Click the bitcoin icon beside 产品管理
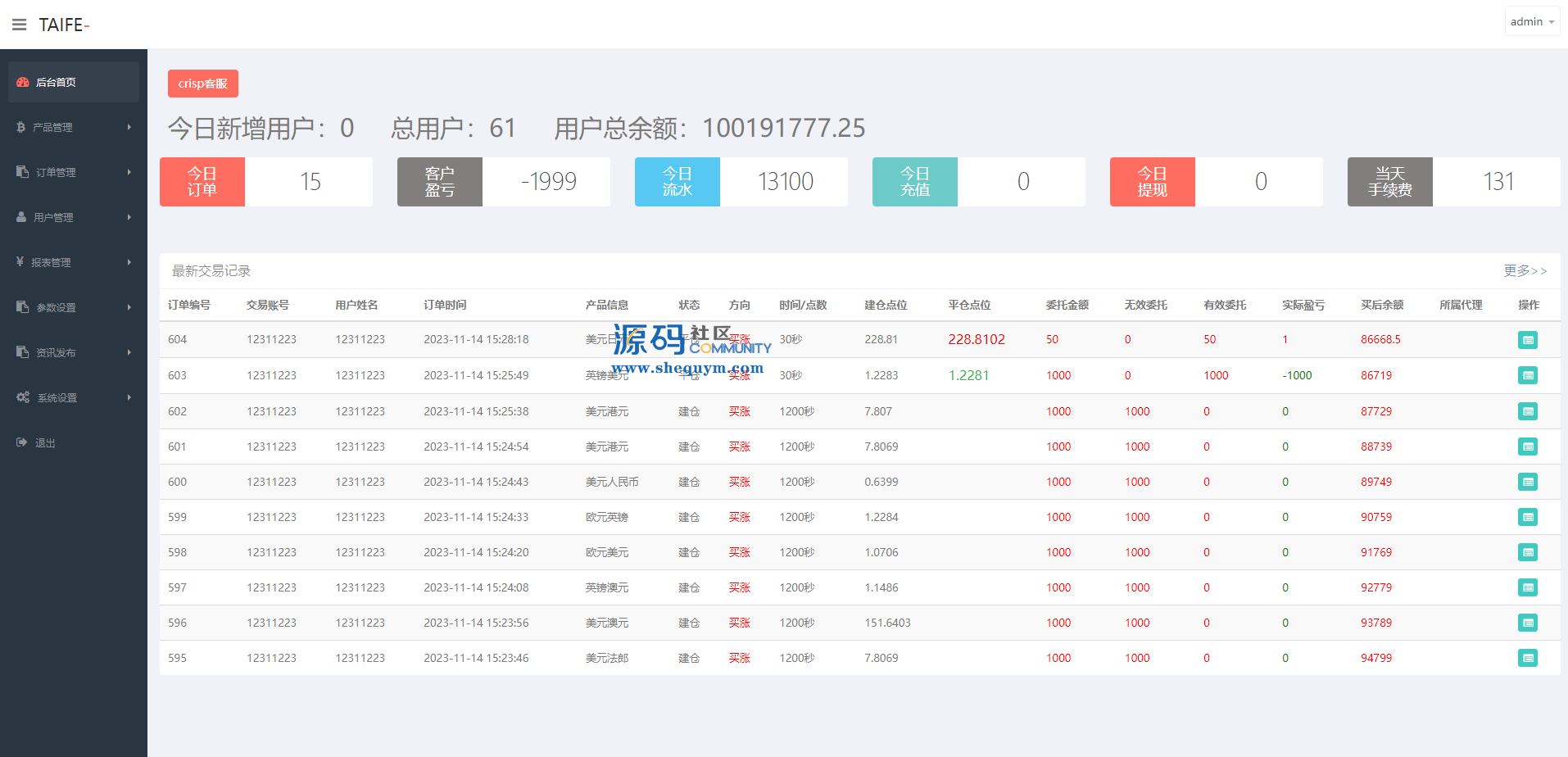Viewport: 1568px width, 757px height. click(x=20, y=127)
